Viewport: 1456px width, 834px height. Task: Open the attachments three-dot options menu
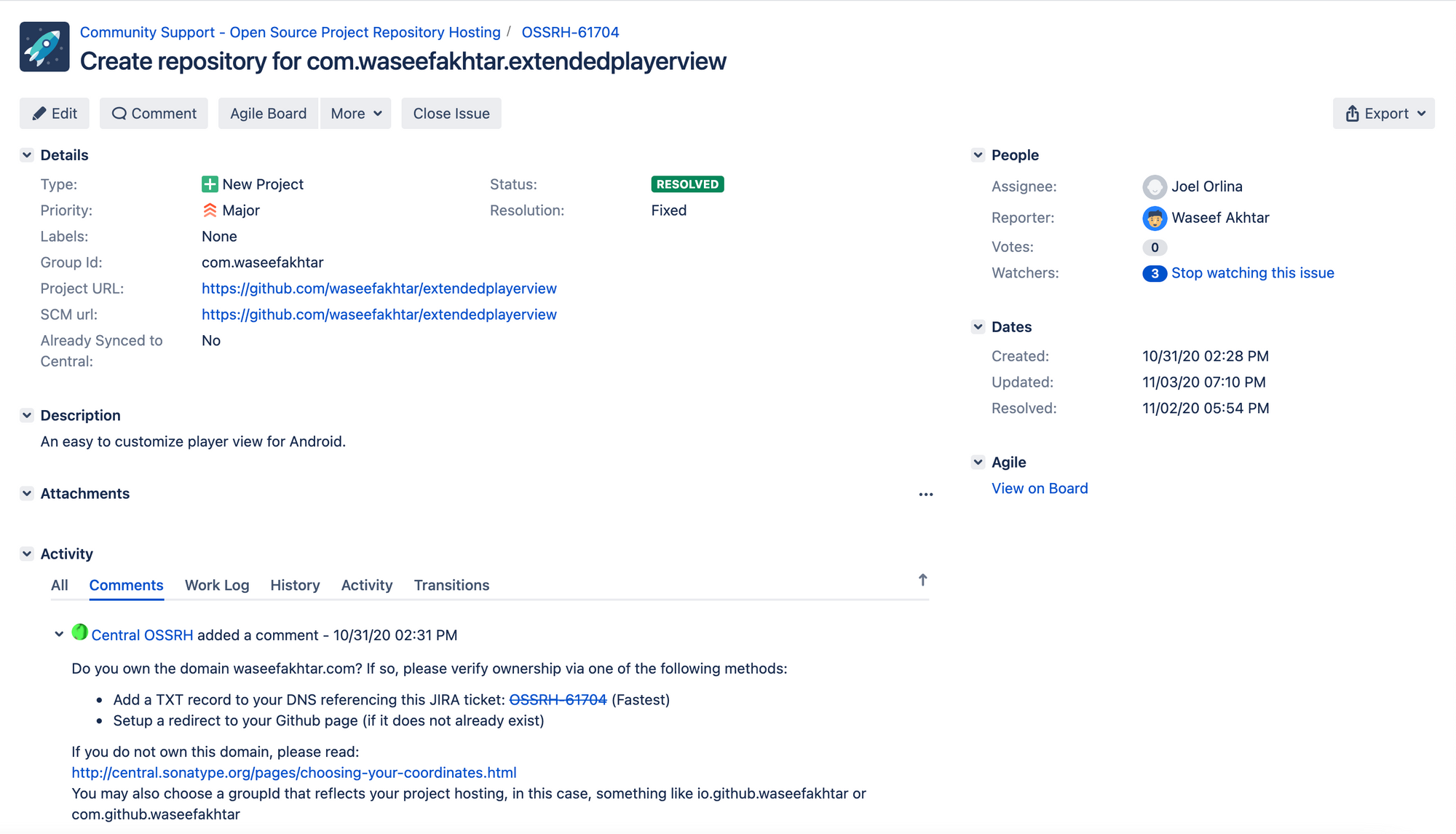pyautogui.click(x=925, y=495)
